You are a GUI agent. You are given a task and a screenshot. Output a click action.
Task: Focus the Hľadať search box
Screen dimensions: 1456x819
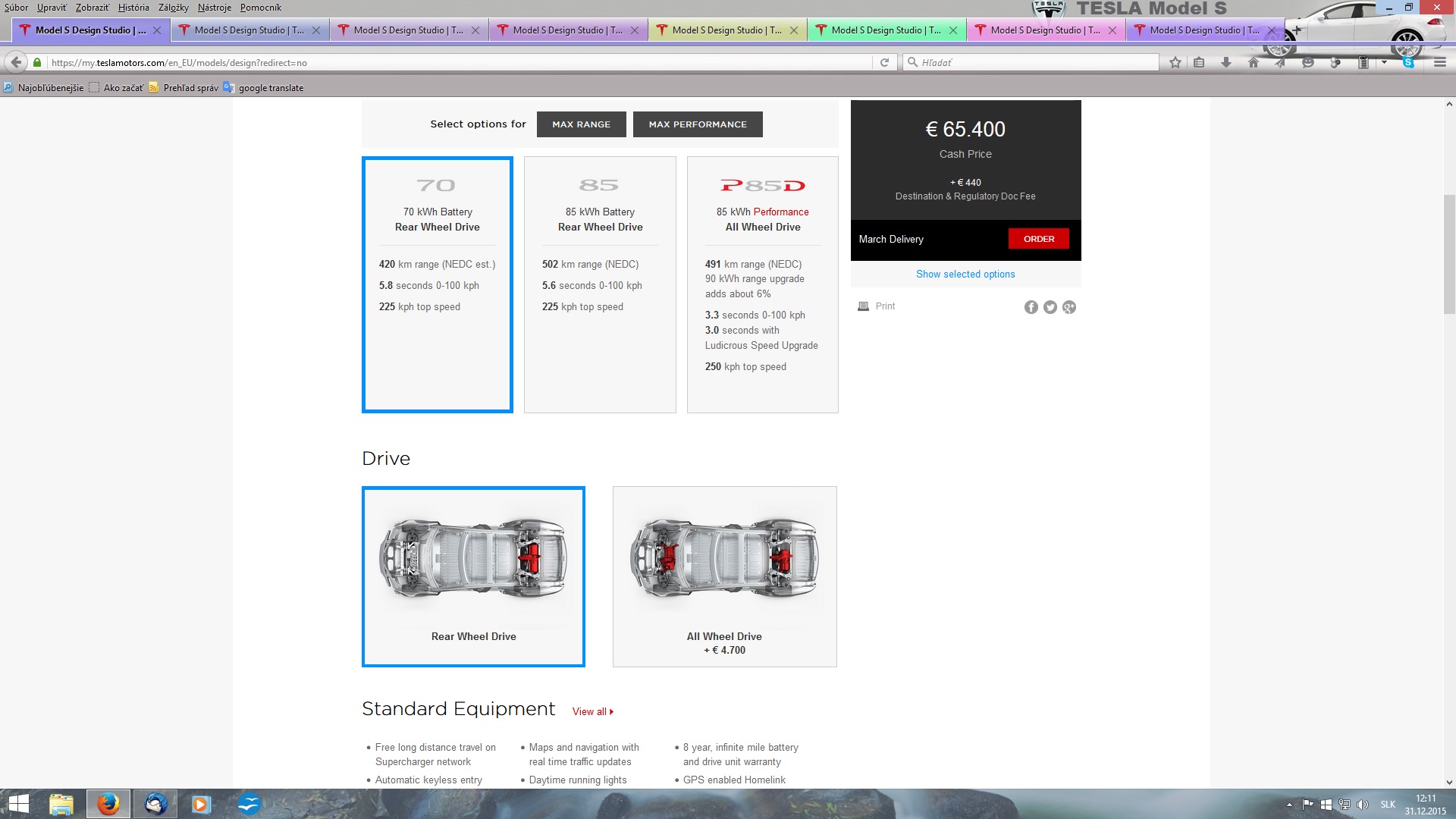point(1031,62)
